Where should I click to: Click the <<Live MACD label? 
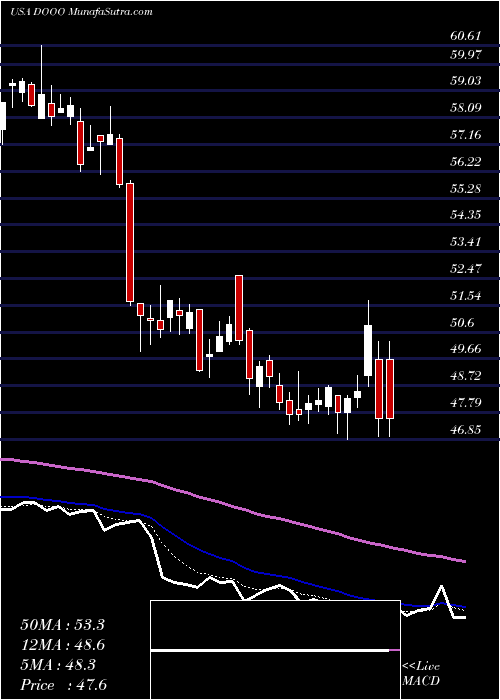pos(421,674)
